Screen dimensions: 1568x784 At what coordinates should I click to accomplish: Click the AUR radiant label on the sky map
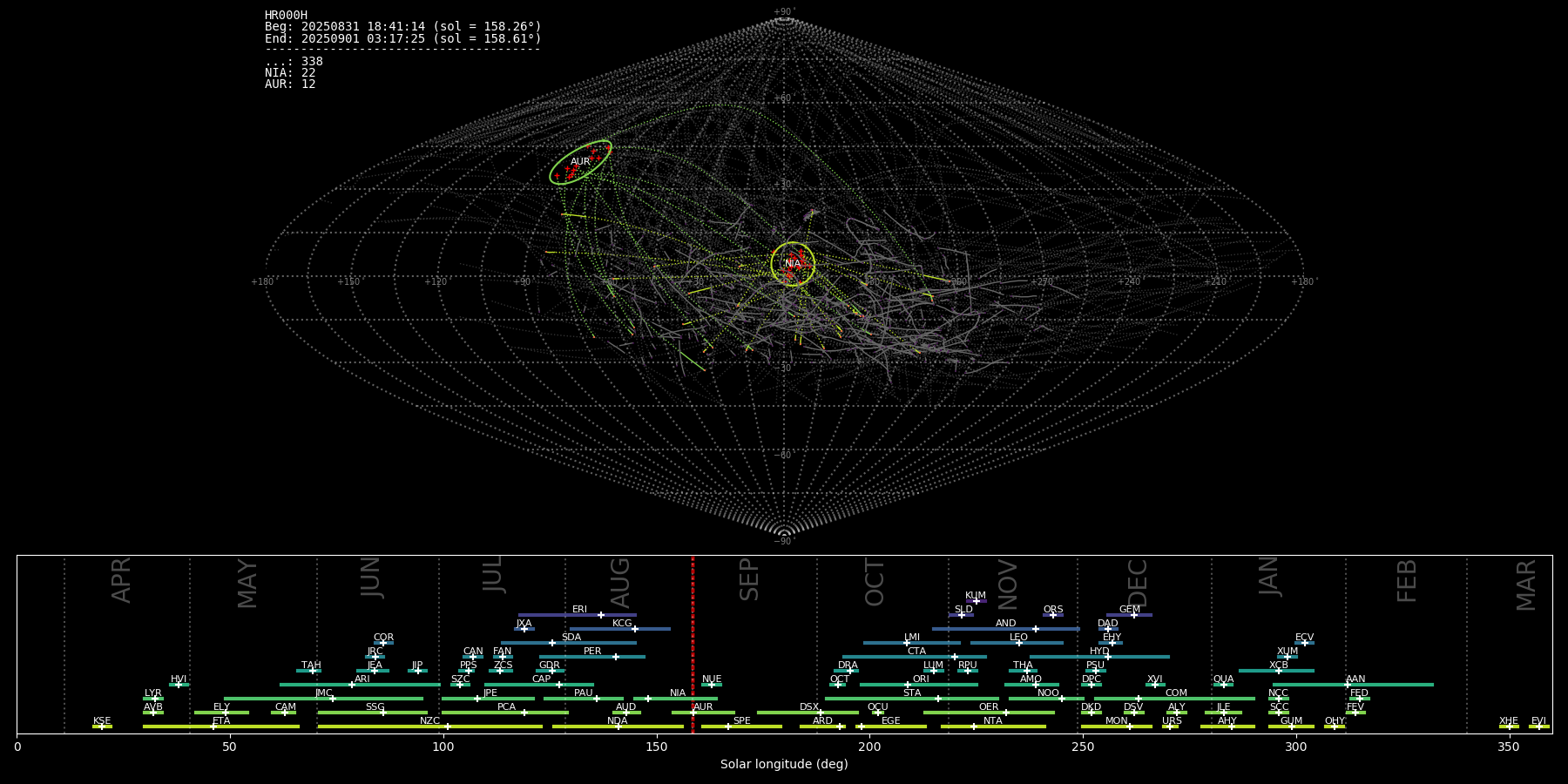pos(580,162)
